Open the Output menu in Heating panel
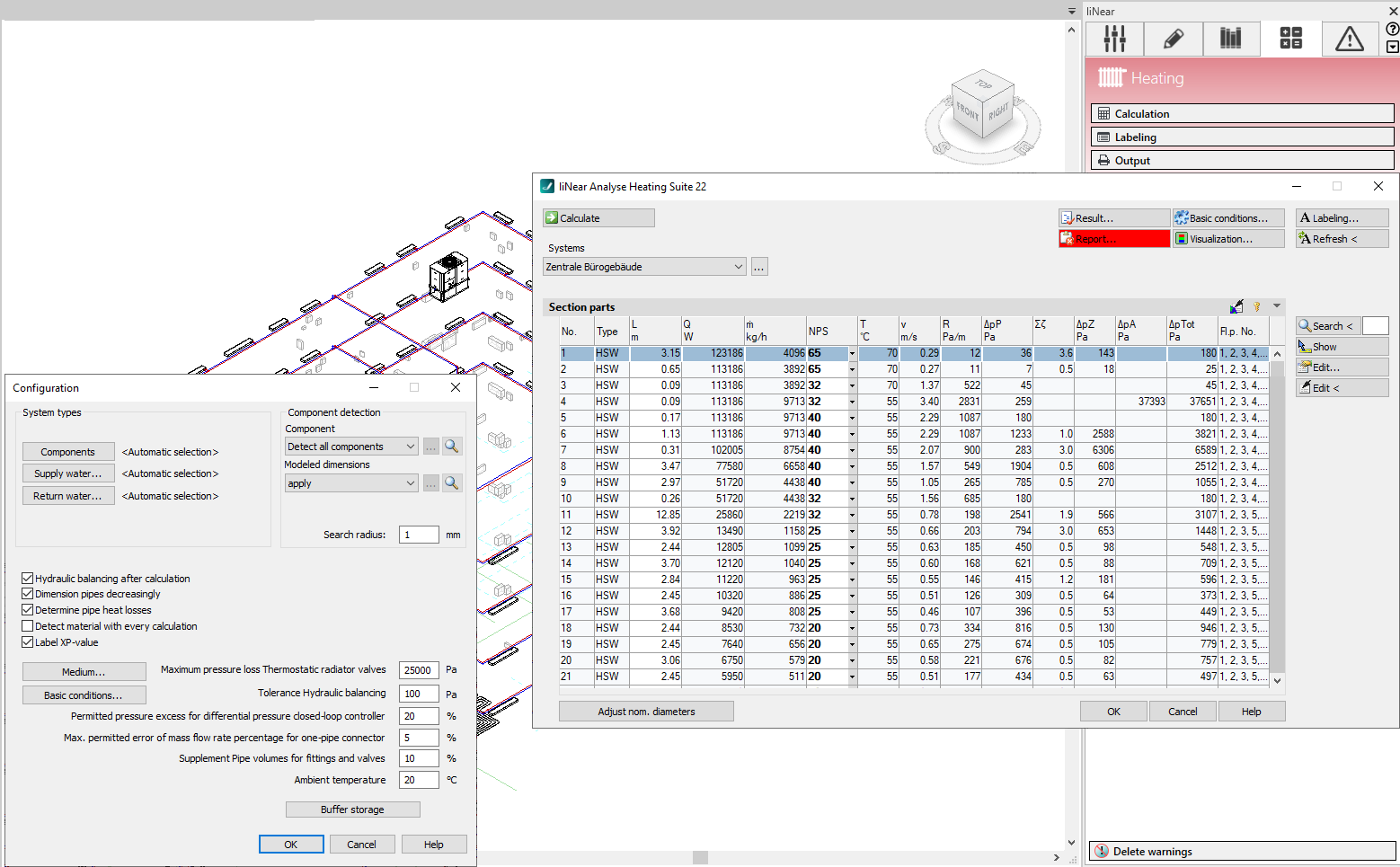This screenshot has height=867, width=1400. click(1242, 161)
